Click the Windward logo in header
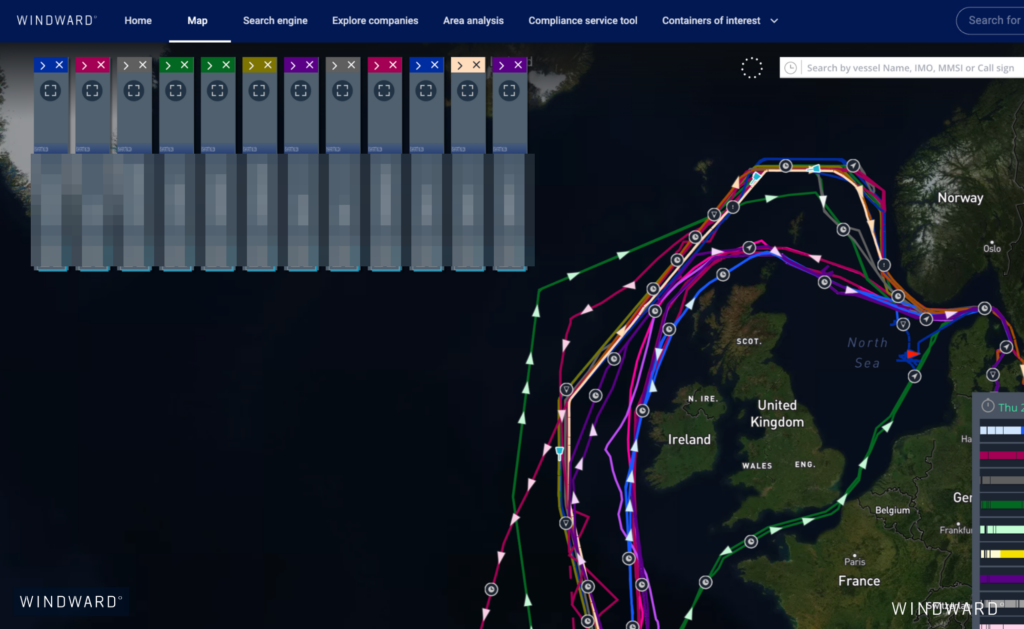1024x629 pixels. pyautogui.click(x=56, y=20)
